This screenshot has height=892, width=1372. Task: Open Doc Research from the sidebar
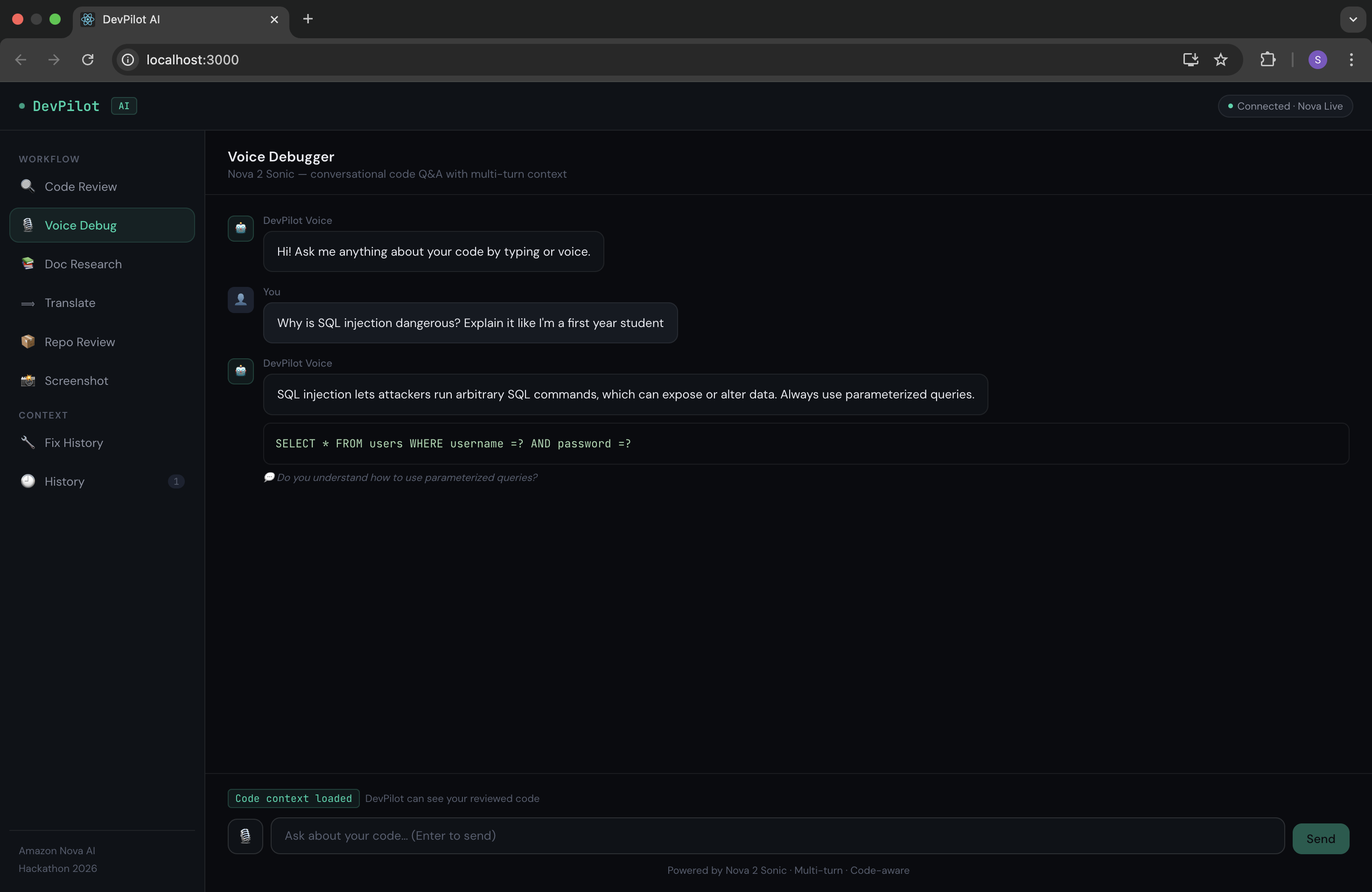pos(83,264)
